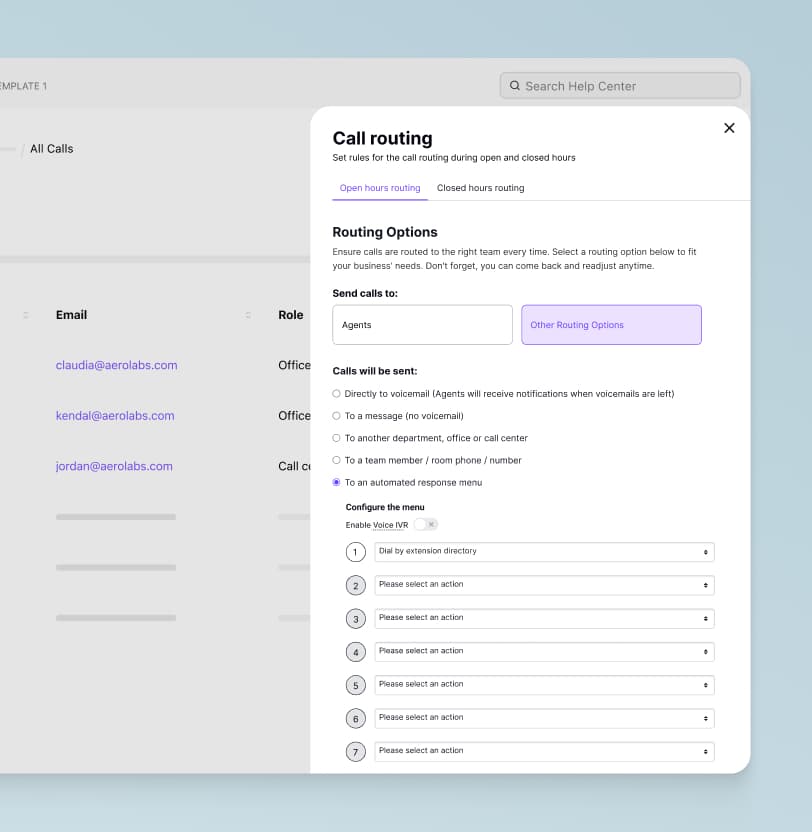Switch to Closed hours routing tab
The image size is (812, 832).
click(x=480, y=188)
